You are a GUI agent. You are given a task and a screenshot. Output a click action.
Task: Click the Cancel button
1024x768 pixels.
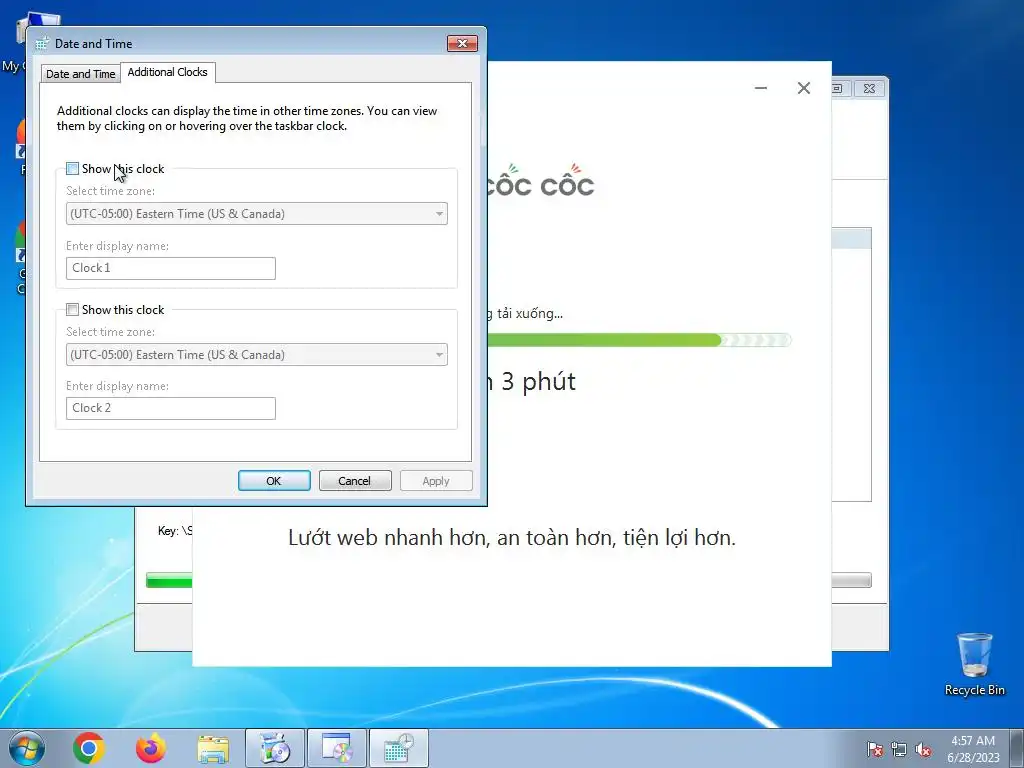tap(355, 481)
